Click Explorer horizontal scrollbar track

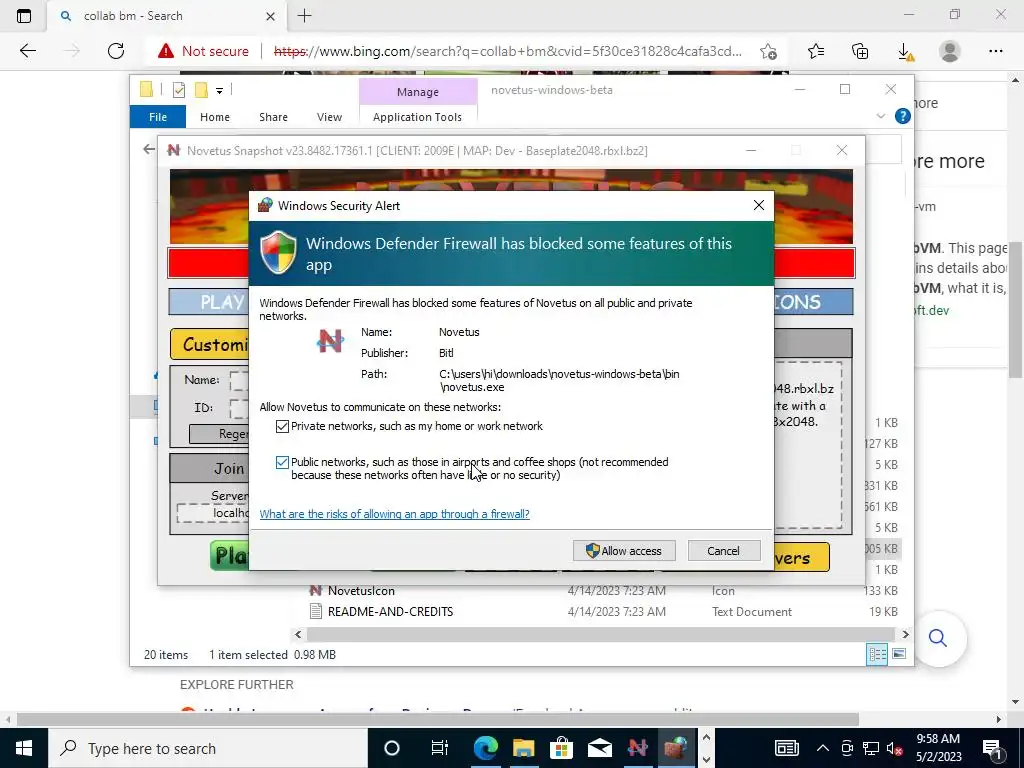[x=601, y=634]
